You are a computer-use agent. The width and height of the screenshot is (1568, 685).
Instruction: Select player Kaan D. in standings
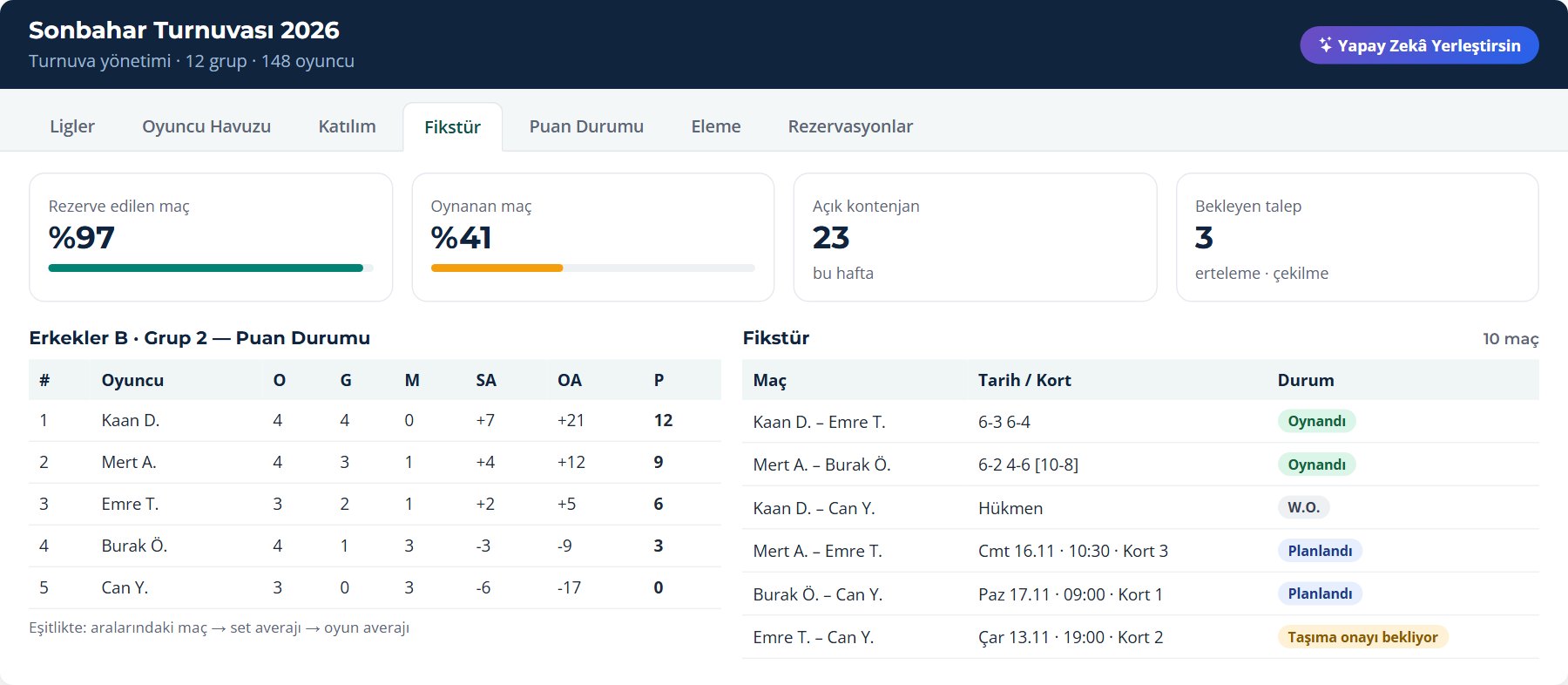(x=131, y=420)
